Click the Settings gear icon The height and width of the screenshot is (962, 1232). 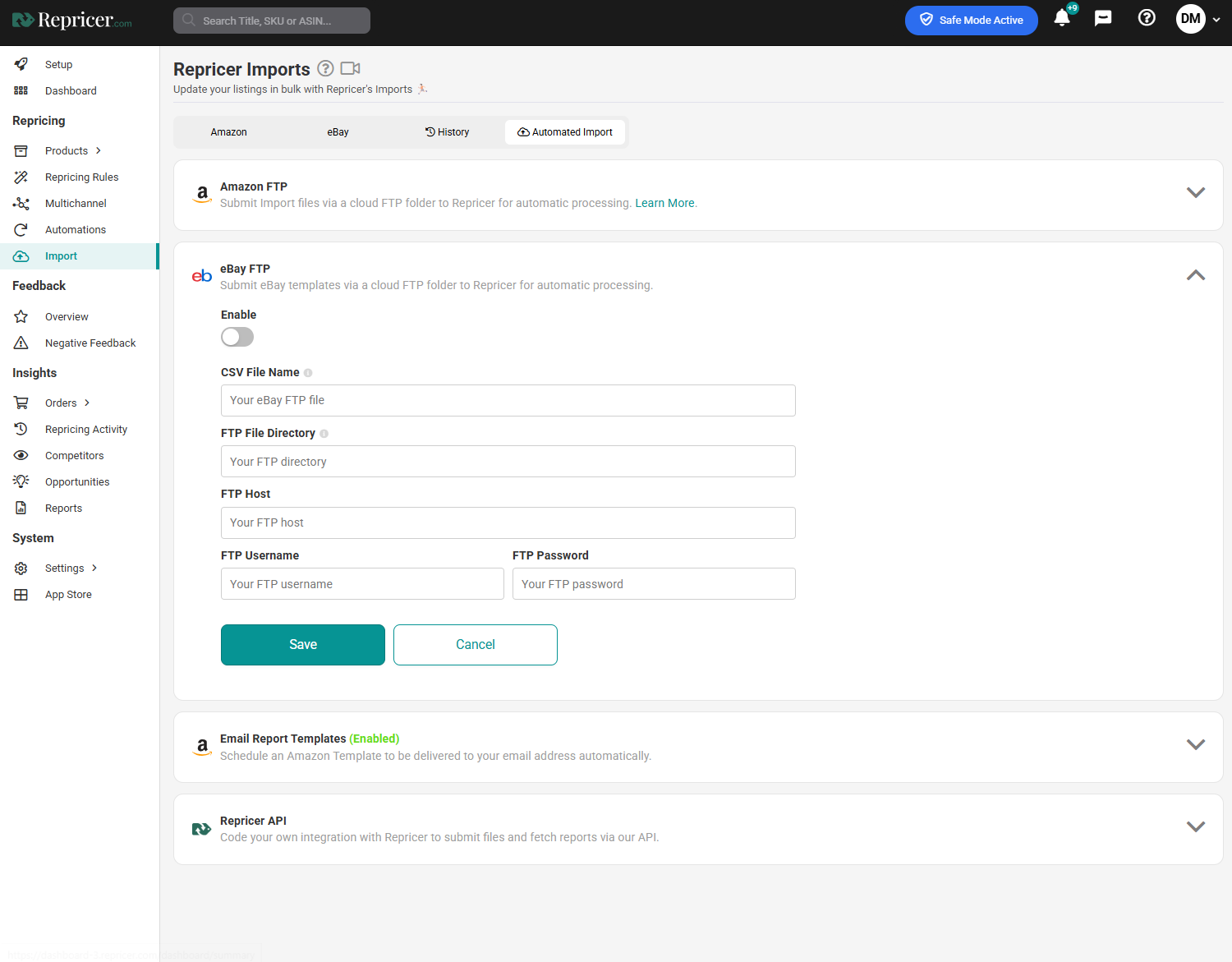(x=21, y=568)
